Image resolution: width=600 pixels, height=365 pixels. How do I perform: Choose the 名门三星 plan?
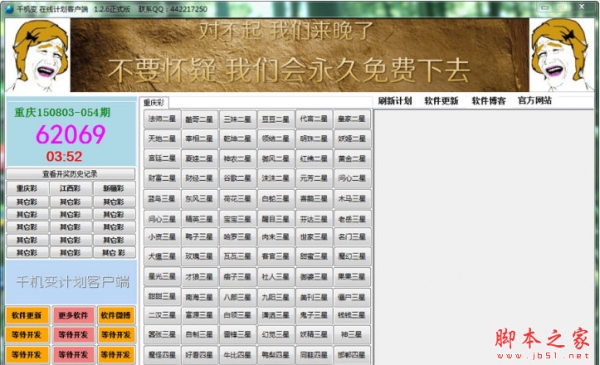(352, 237)
